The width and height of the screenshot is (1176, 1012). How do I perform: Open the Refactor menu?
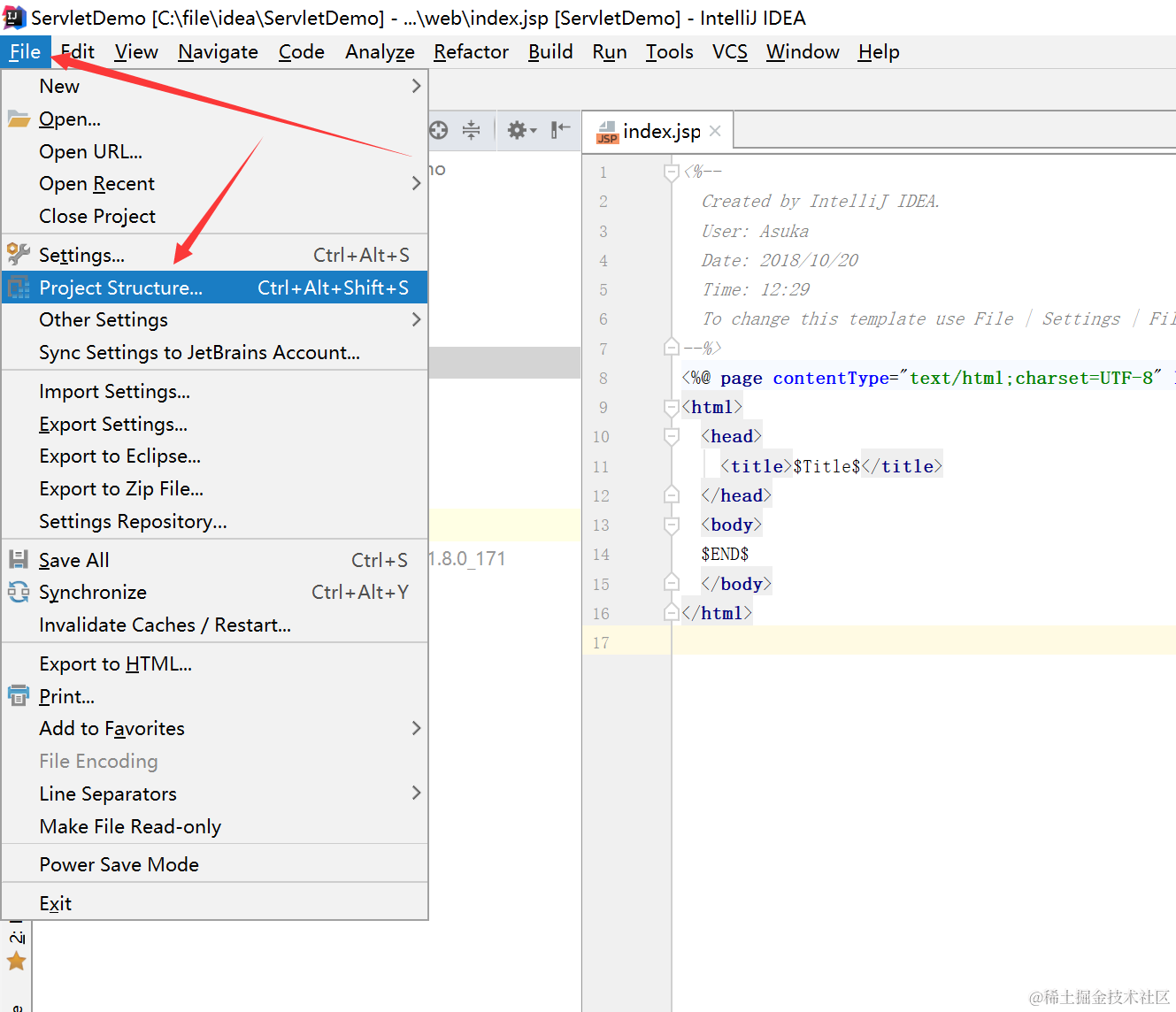tap(471, 52)
